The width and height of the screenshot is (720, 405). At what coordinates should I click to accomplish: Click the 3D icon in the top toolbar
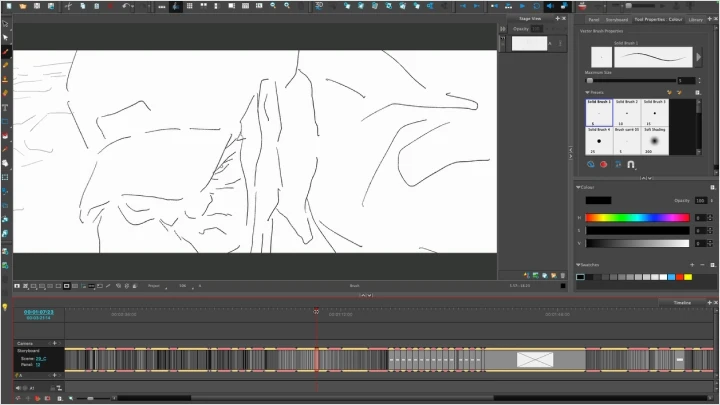pos(319,6)
